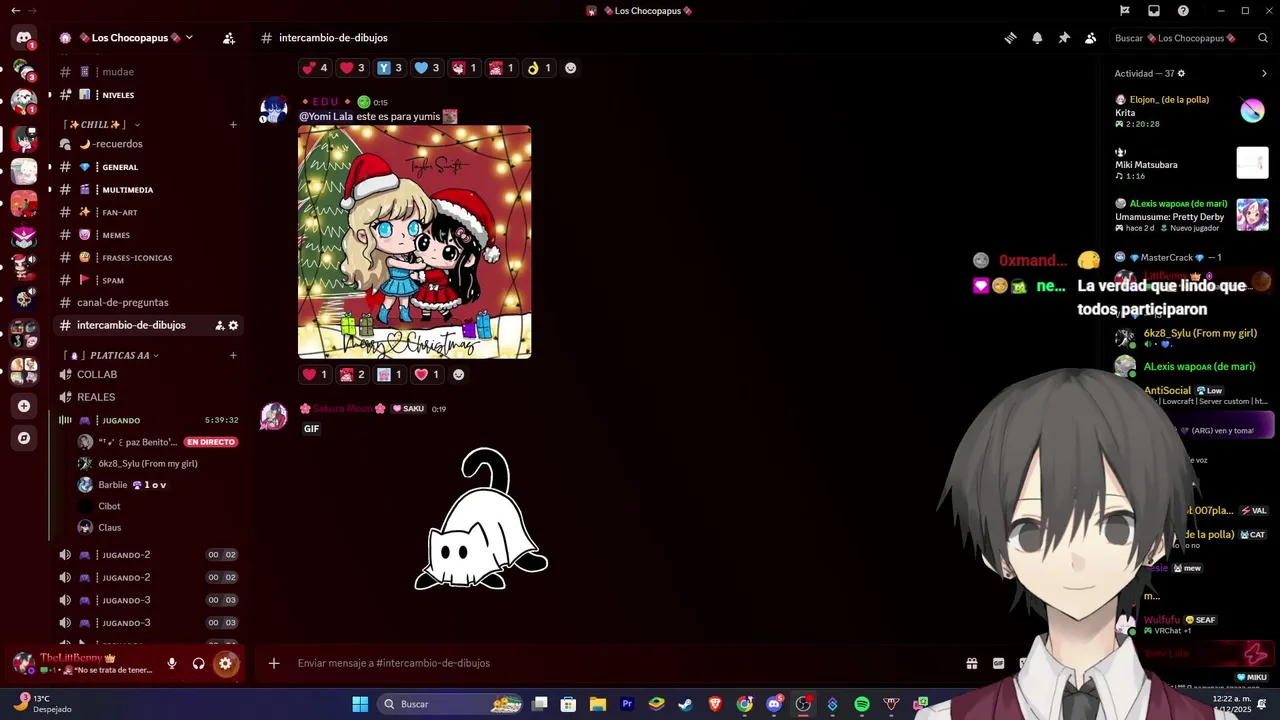Click the @Yomi Lala mention
Viewport: 1280px width, 720px height.
[326, 116]
